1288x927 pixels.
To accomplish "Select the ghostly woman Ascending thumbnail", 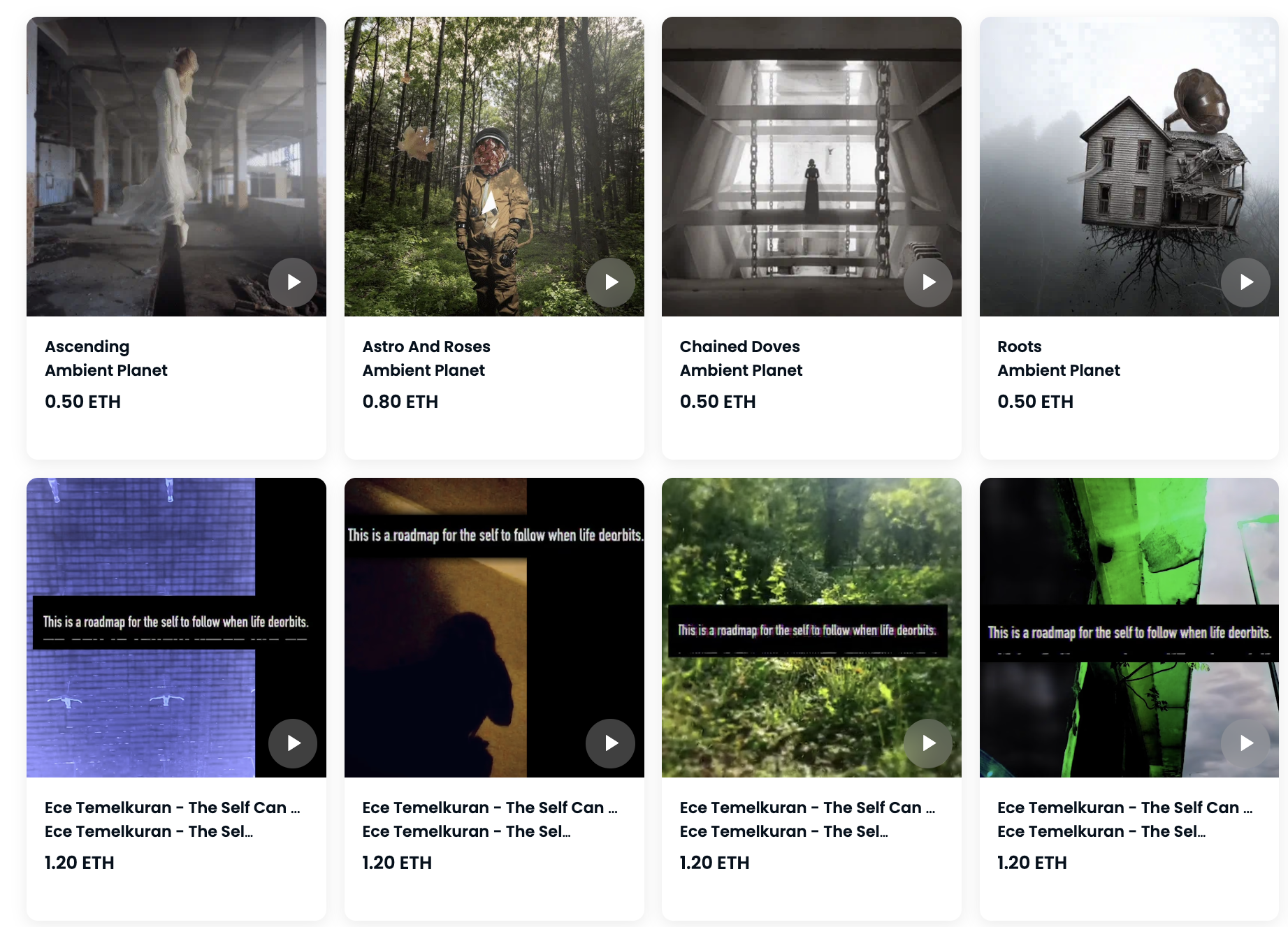I will pos(176,166).
